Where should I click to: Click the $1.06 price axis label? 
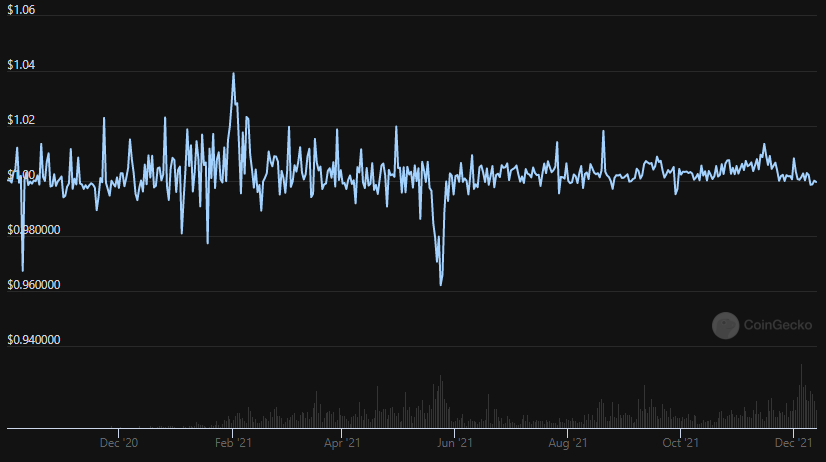pos(21,10)
